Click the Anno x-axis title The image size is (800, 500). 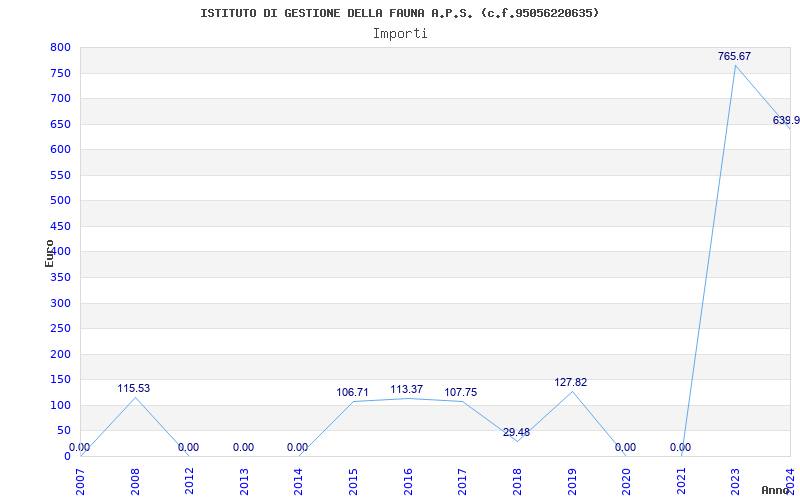click(x=774, y=490)
